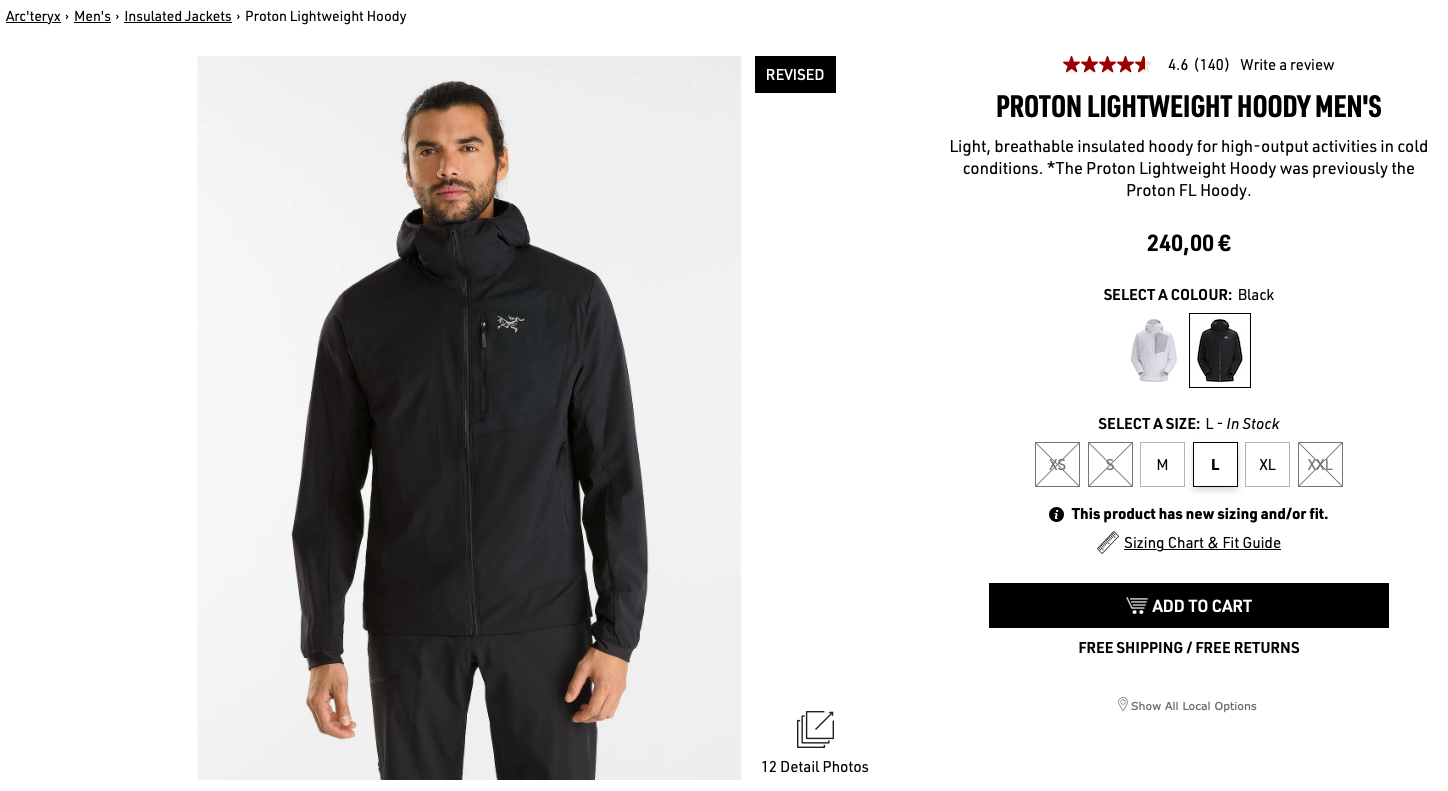Screen dimensions: 1448x791
Task: Click the shopping cart icon in Add to Cart
Action: [1136, 606]
